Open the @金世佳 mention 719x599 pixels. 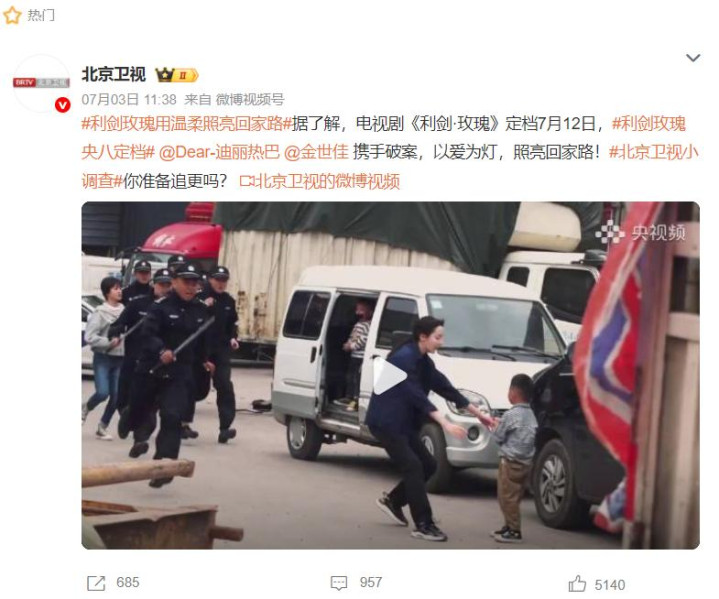tap(316, 152)
